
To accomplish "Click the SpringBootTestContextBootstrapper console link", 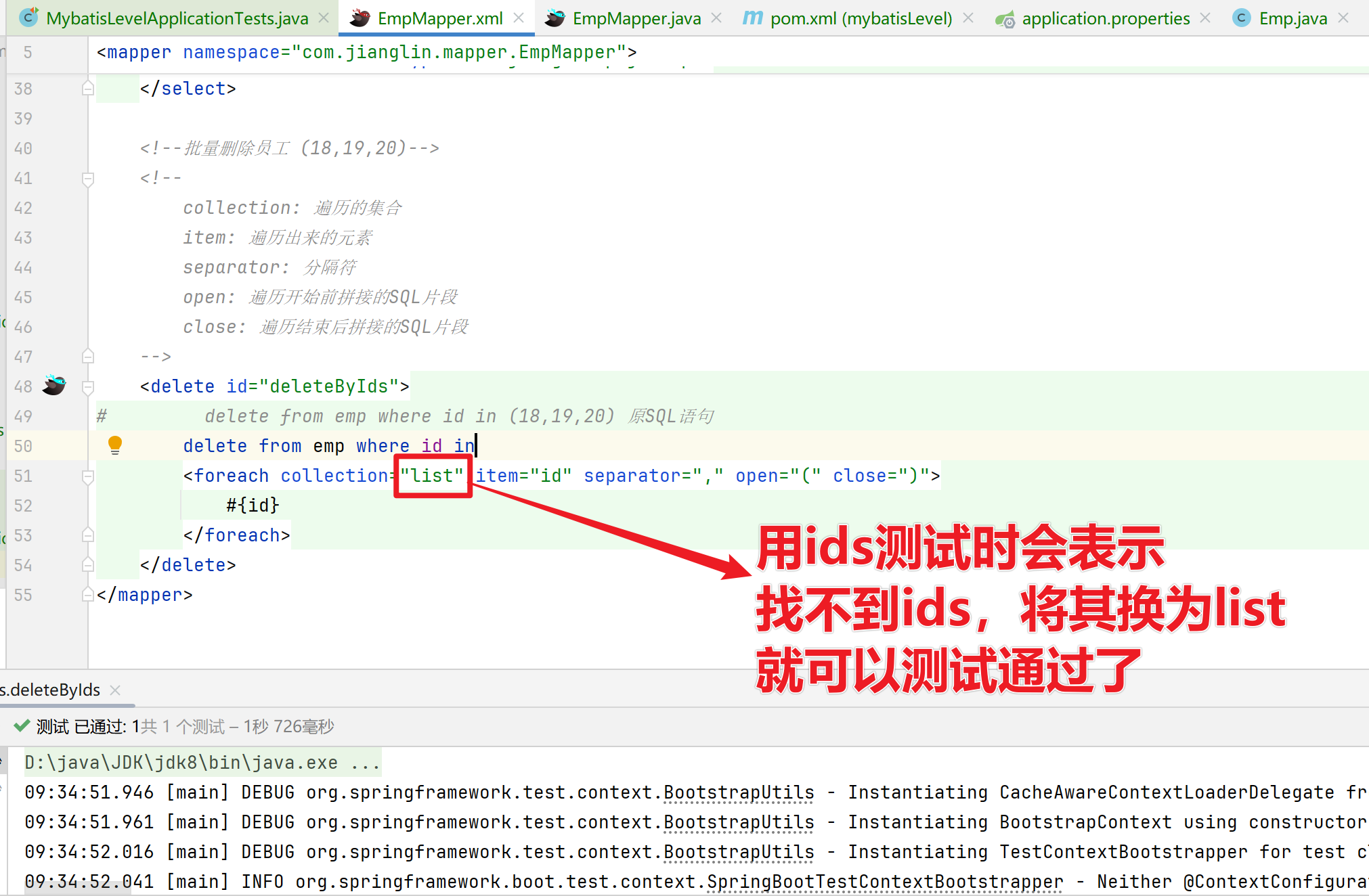I will point(884,881).
